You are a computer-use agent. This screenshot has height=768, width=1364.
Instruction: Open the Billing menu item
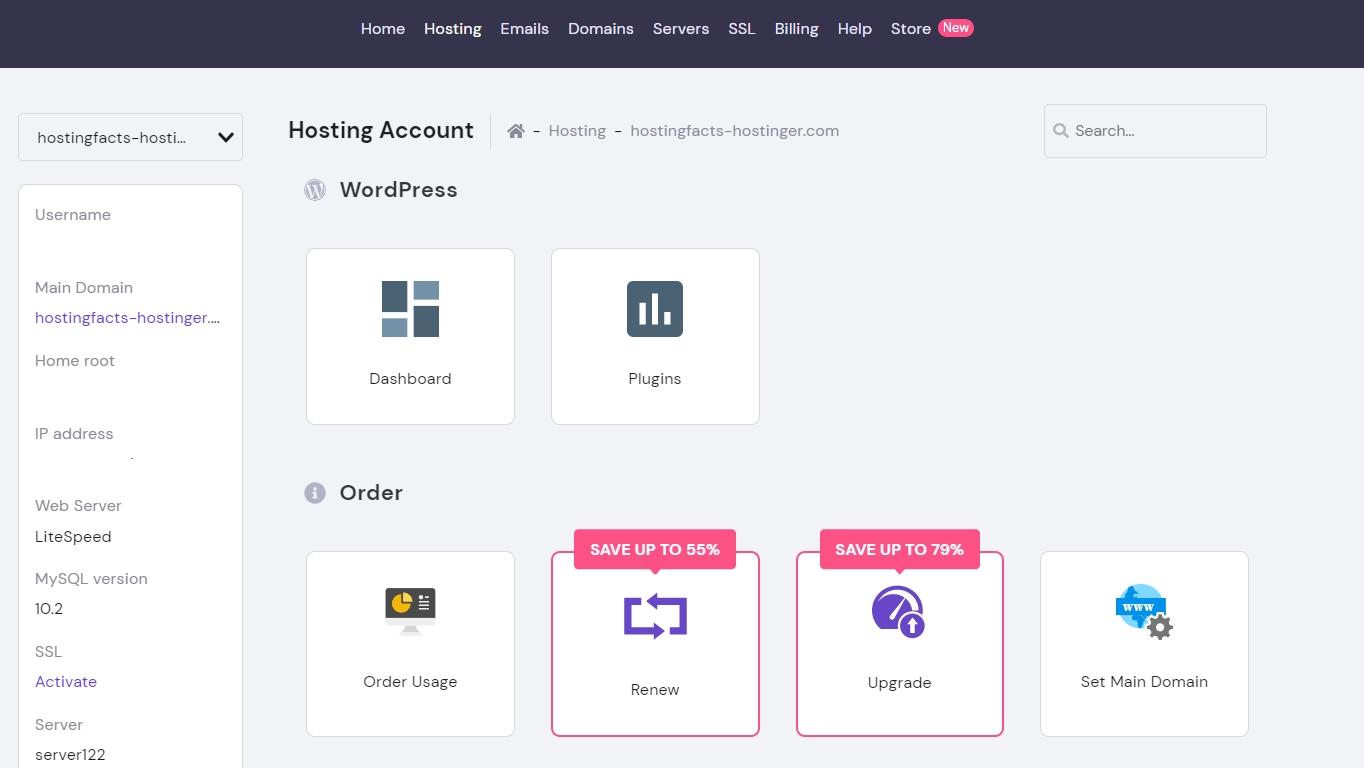click(x=797, y=29)
